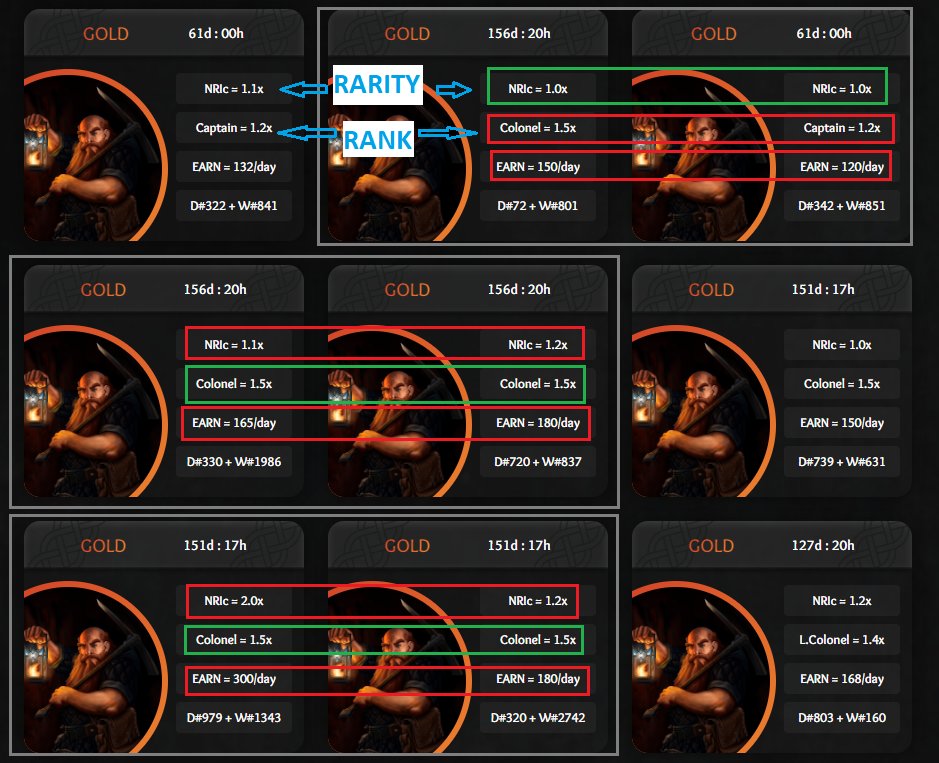
Task: Select Captain = 1.2x on card D#342 + W#851
Action: (x=841, y=128)
